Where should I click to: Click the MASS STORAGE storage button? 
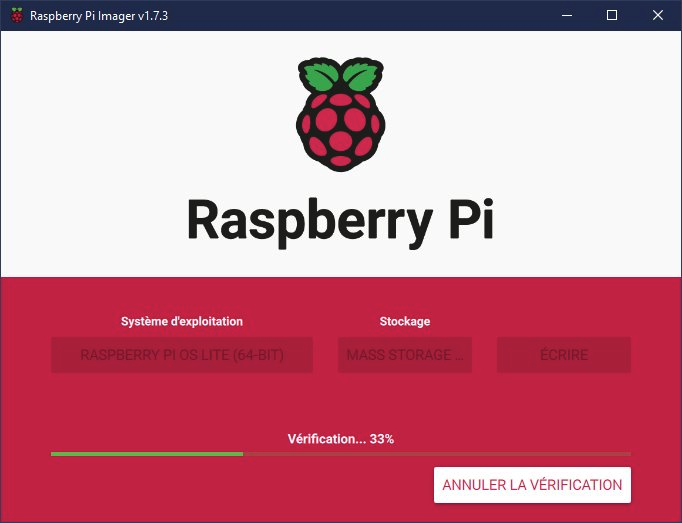tap(405, 355)
